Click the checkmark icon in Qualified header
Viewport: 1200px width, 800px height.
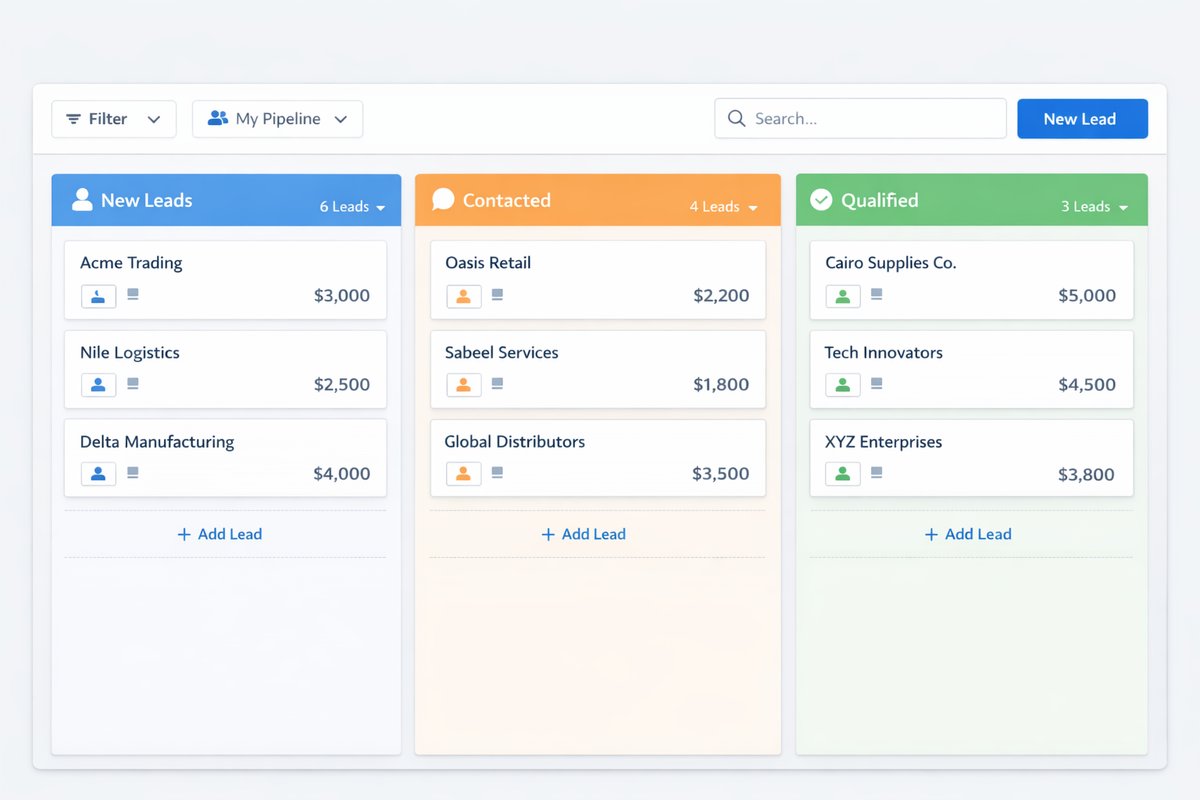pyautogui.click(x=821, y=200)
